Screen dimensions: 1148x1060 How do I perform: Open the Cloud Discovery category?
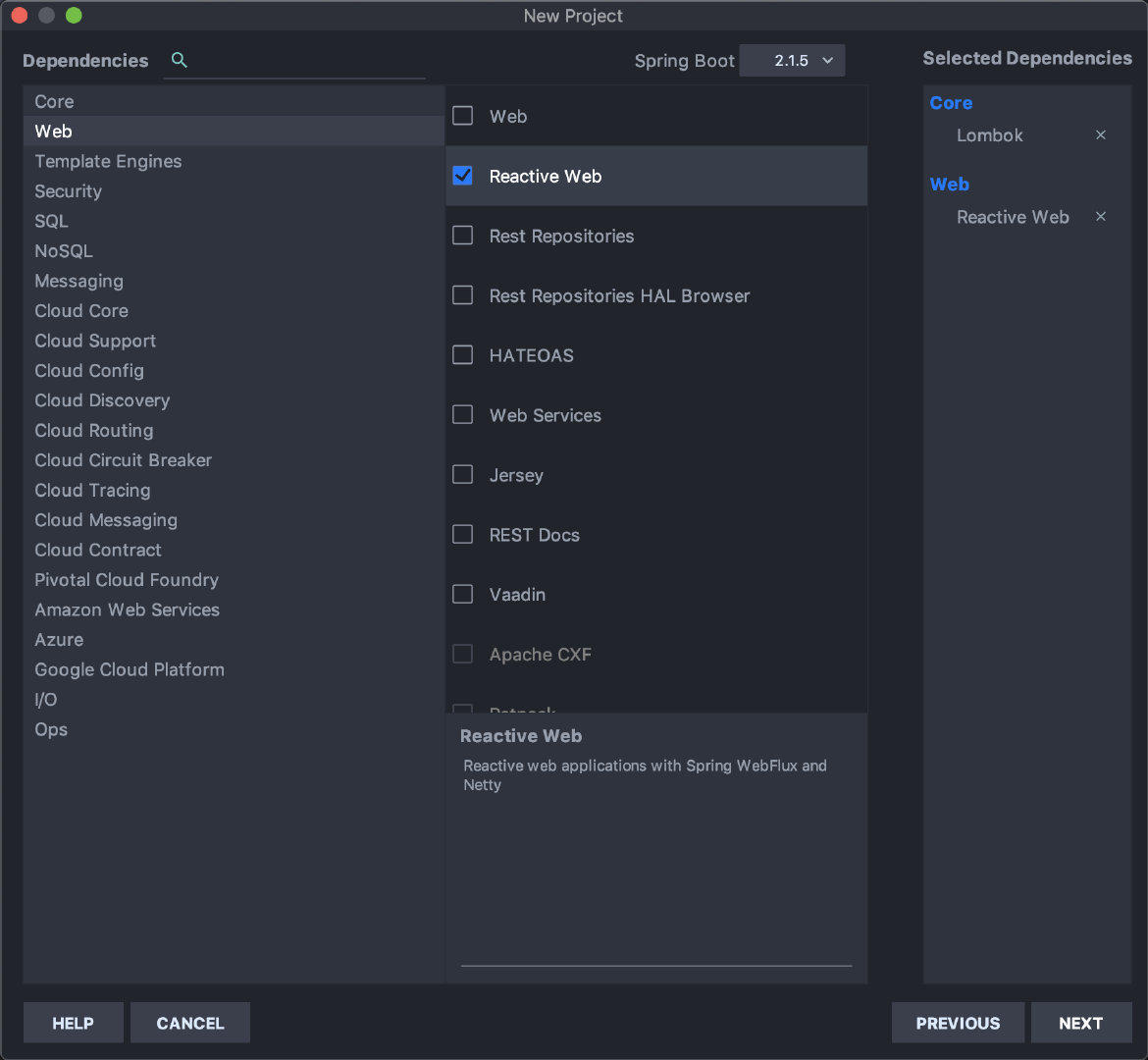234,400
